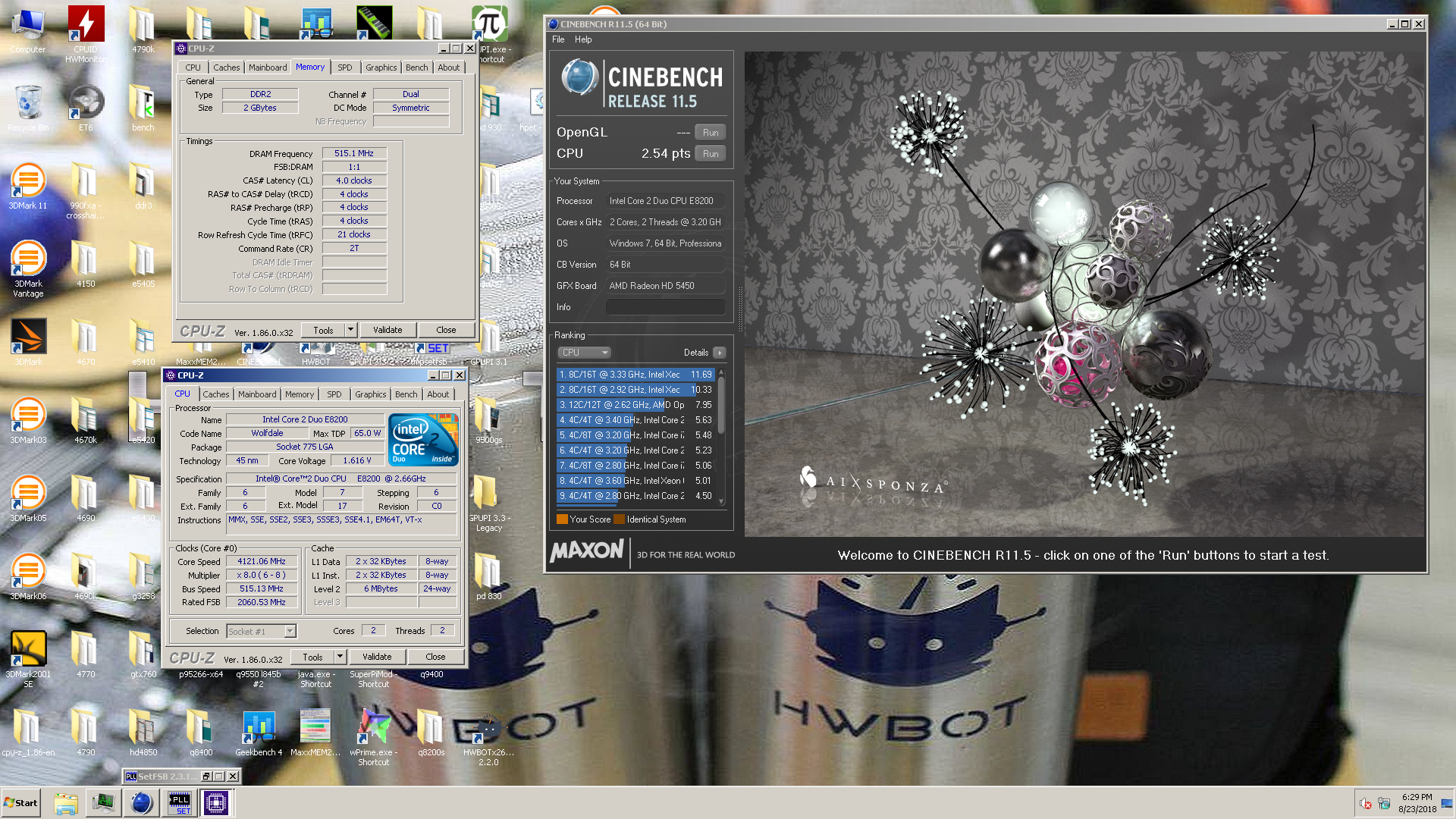Open the CPUID HWMonitor desktop icon

[x=86, y=34]
